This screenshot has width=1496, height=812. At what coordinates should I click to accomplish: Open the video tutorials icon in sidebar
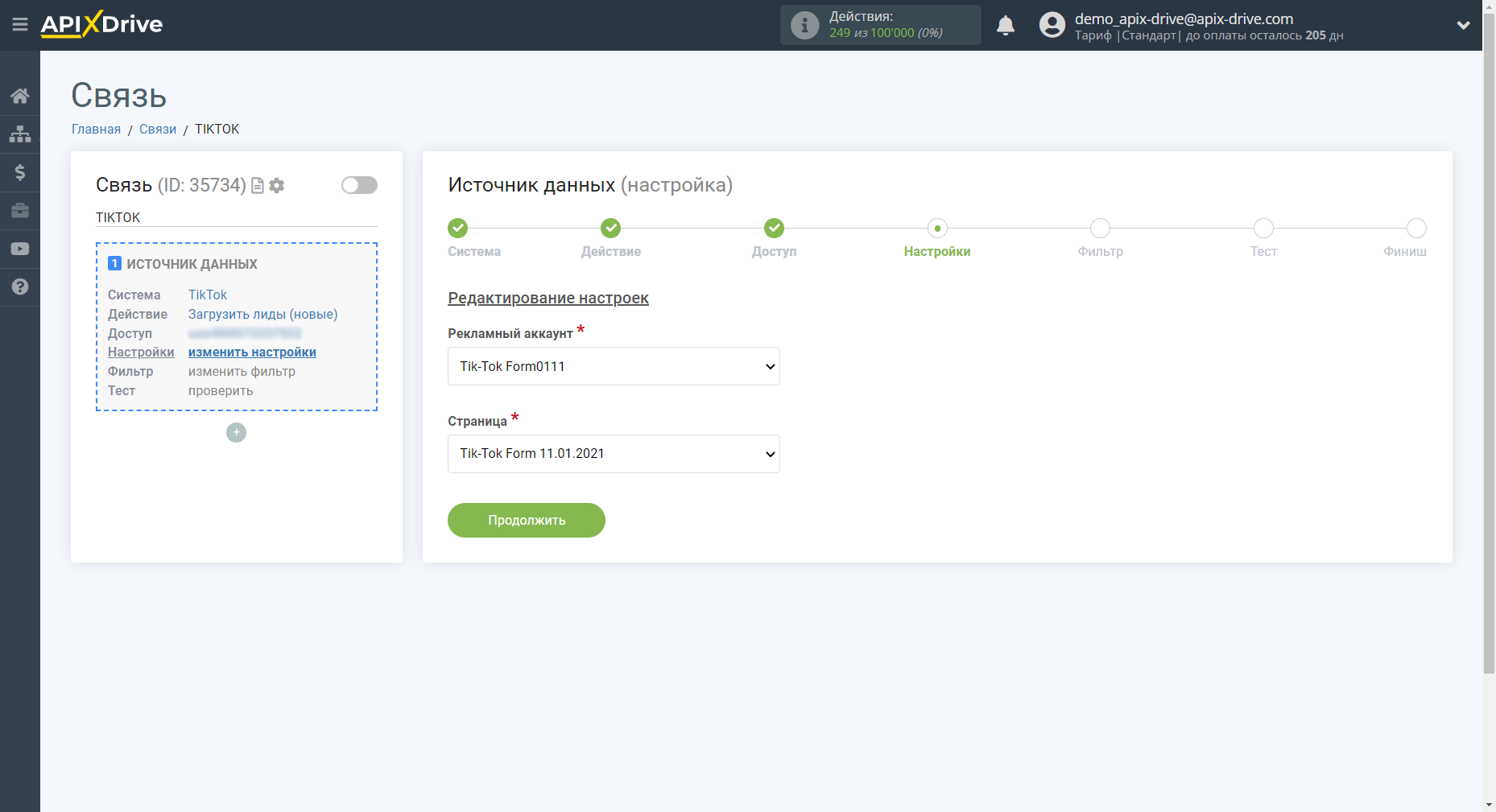(x=20, y=249)
